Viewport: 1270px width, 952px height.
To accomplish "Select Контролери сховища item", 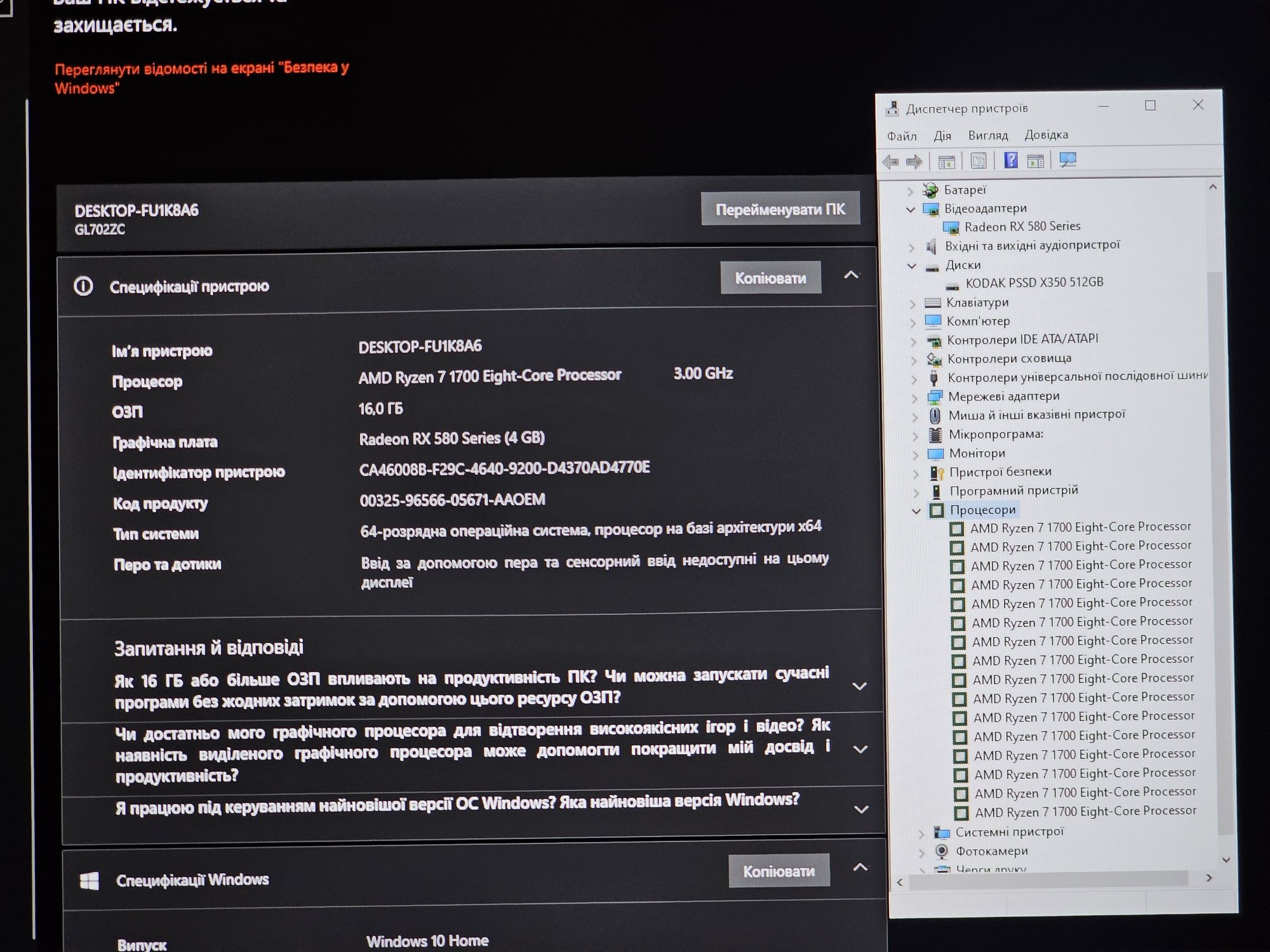I will coord(1009,359).
